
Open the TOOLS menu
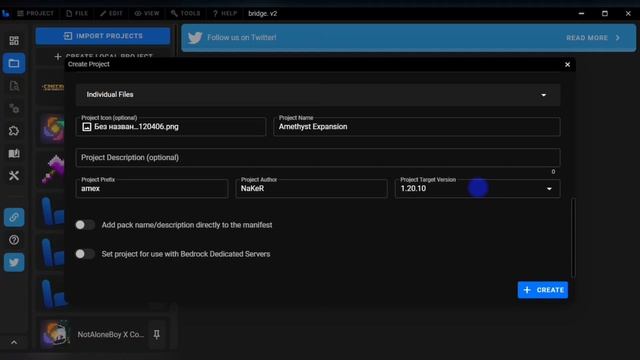click(x=186, y=13)
